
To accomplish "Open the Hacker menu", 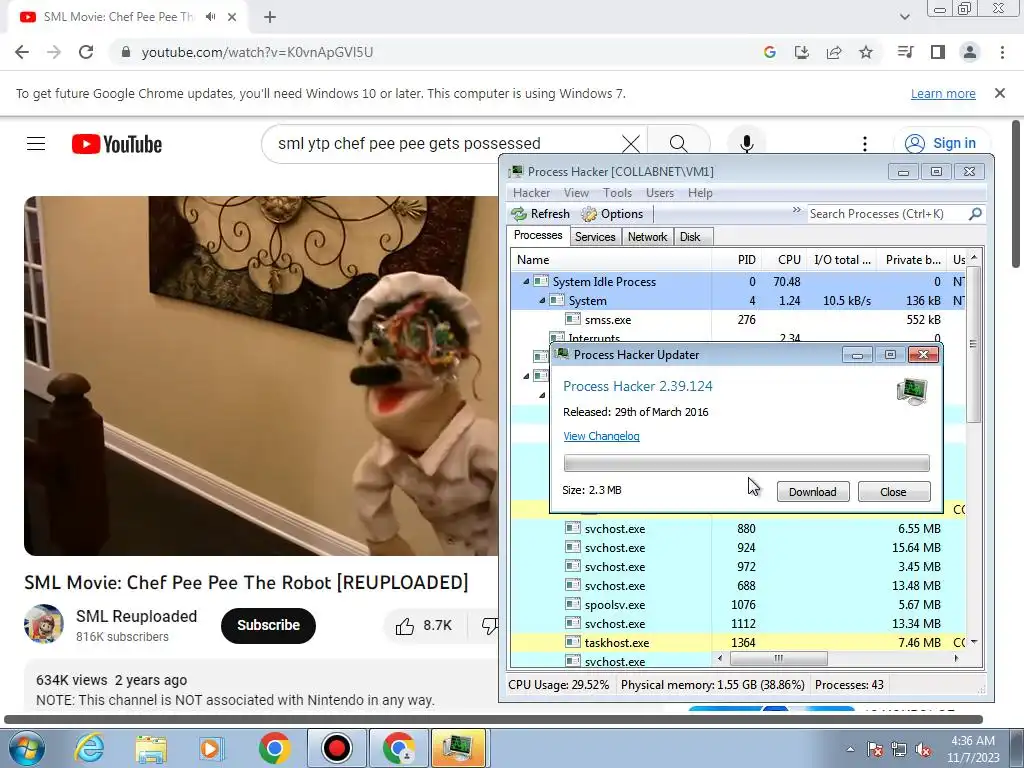I will [531, 193].
